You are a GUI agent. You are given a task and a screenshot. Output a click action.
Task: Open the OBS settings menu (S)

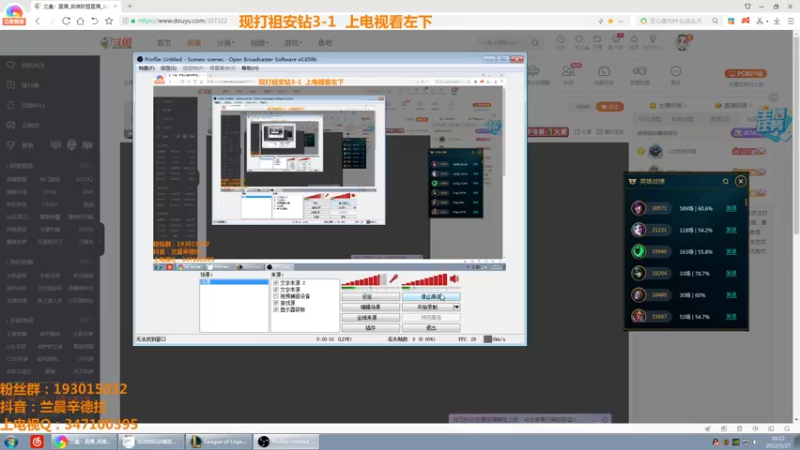(x=168, y=68)
